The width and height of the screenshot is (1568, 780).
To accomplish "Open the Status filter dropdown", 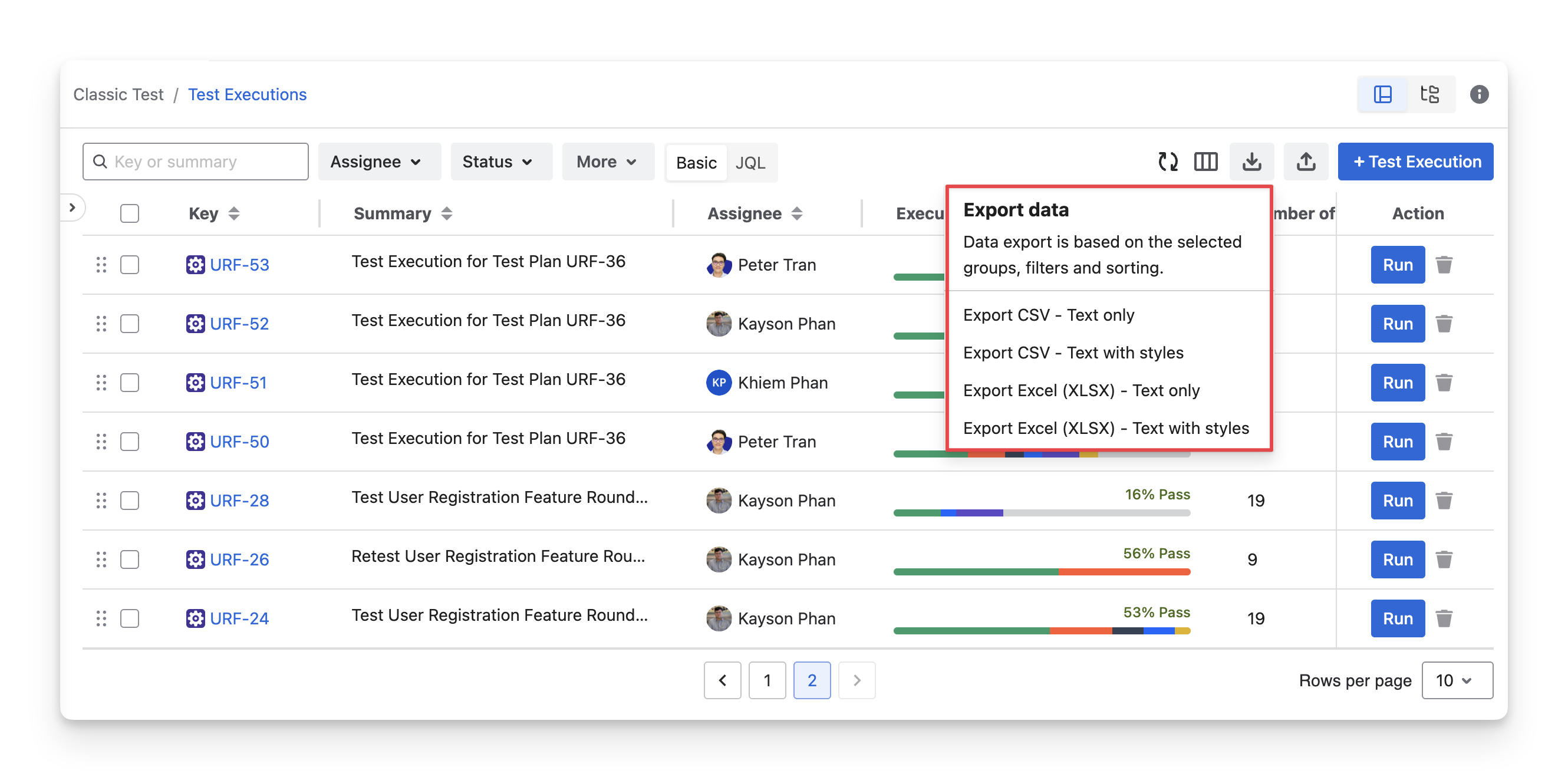I will coord(498,162).
